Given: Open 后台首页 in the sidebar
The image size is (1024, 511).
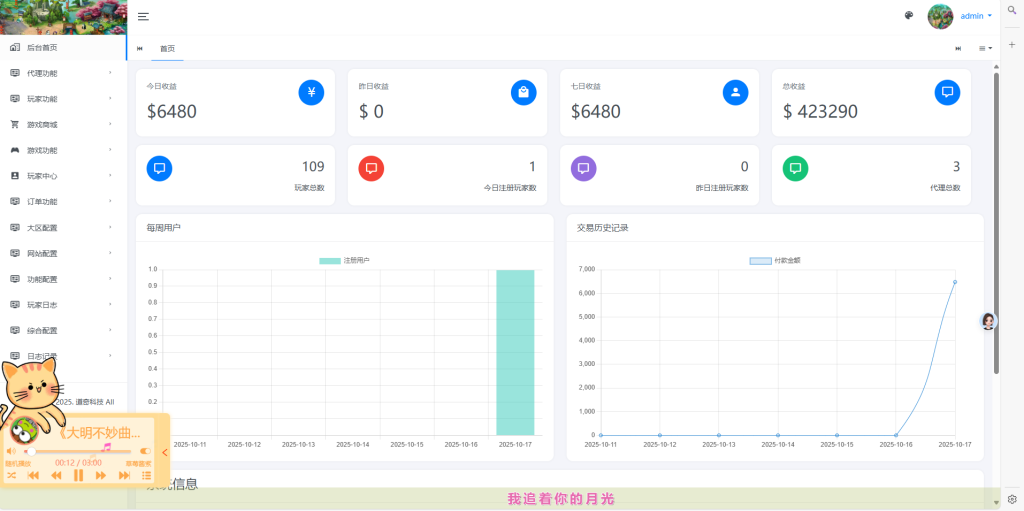Looking at the screenshot, I should click(x=42, y=47).
